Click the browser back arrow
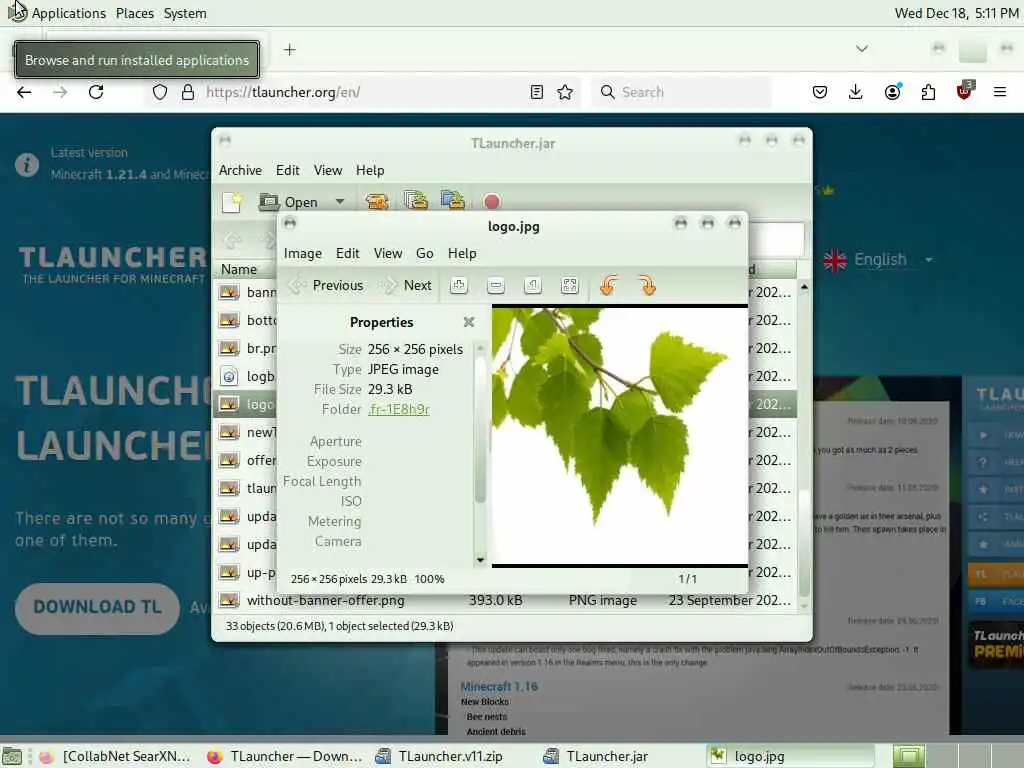 [24, 92]
